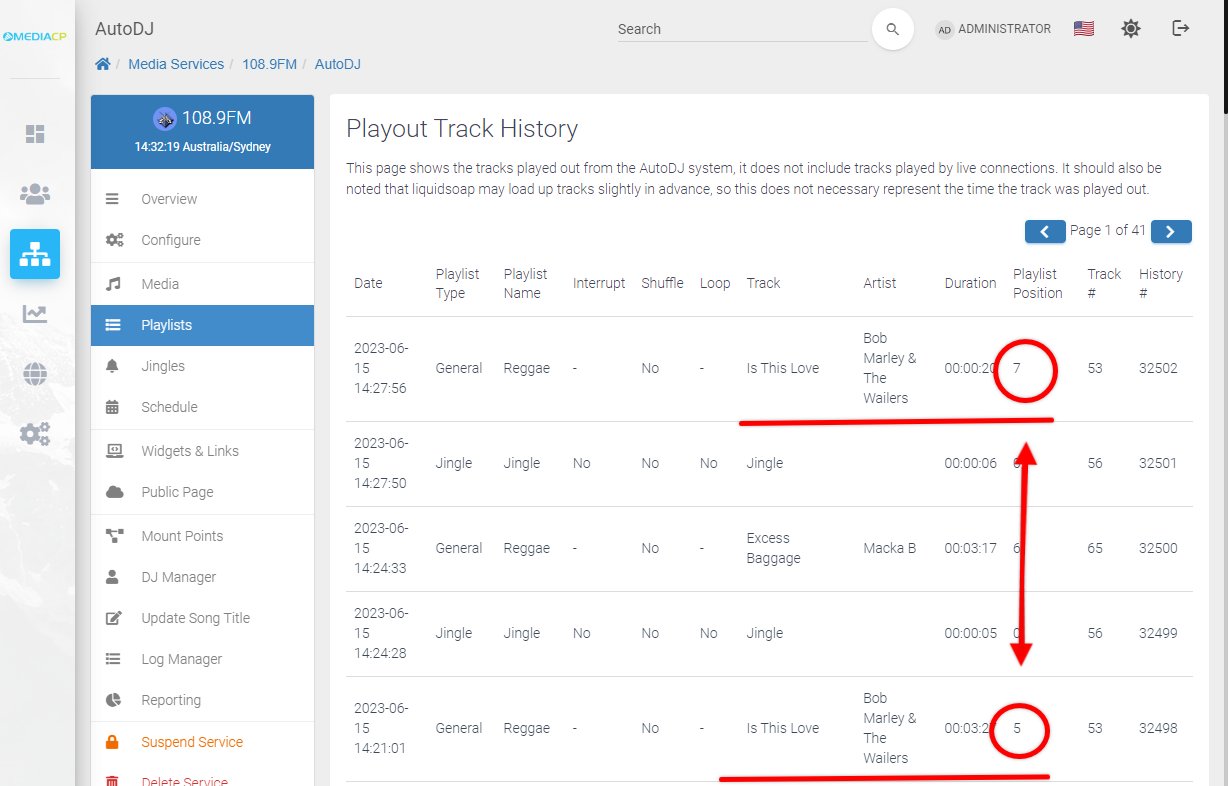Open the settings gears icon in left rail

[x=35, y=434]
